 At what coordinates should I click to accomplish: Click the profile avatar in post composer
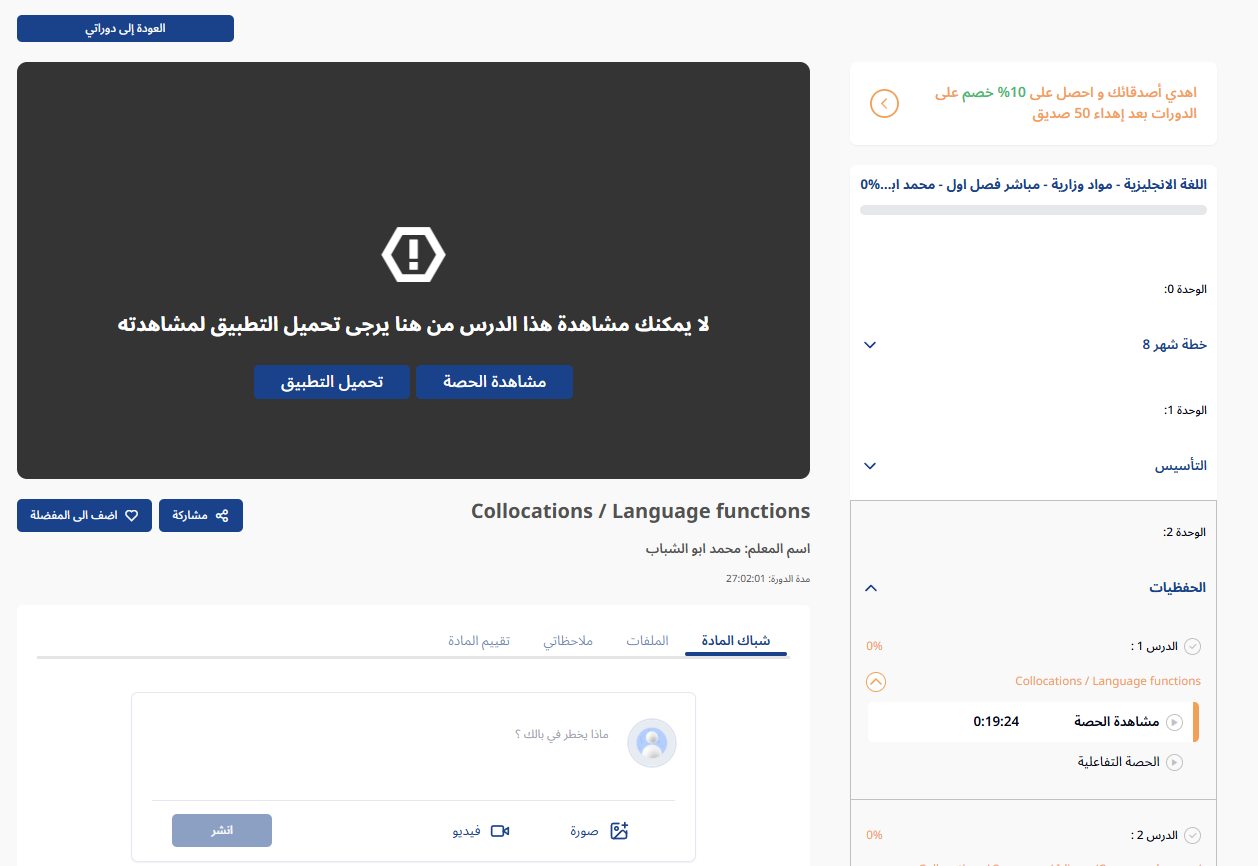(x=651, y=743)
